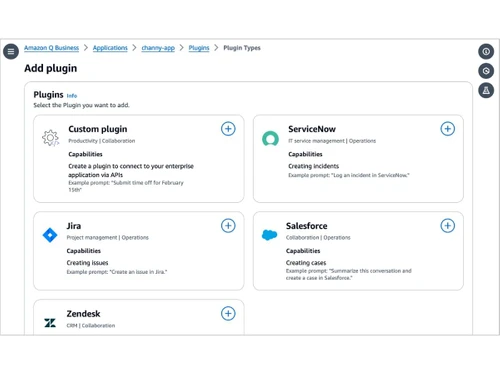Click 'IT service management | Operations' text
The width and height of the screenshot is (500, 375).
tap(332, 141)
